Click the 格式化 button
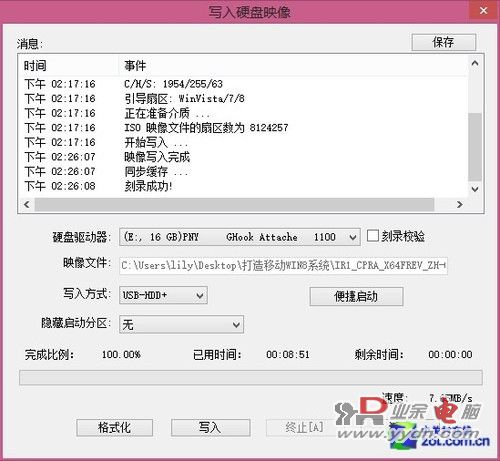The height and width of the screenshot is (461, 500). pos(115,428)
